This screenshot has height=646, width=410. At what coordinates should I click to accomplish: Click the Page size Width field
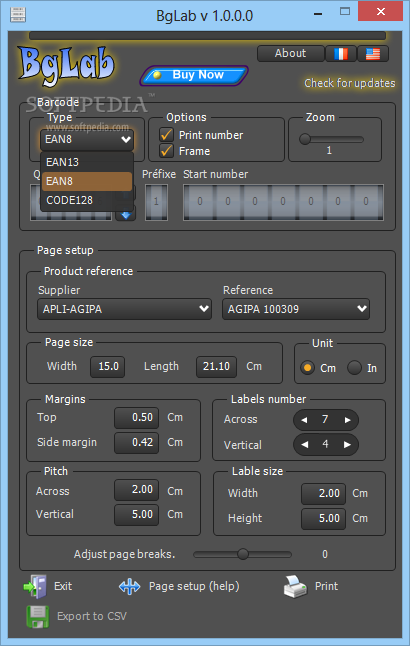(x=108, y=367)
